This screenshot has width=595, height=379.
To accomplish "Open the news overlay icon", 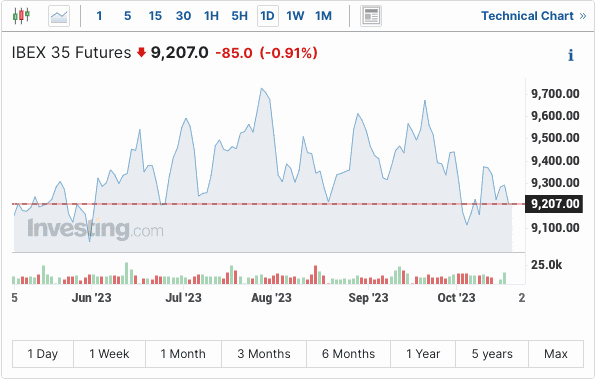I will coord(371,16).
